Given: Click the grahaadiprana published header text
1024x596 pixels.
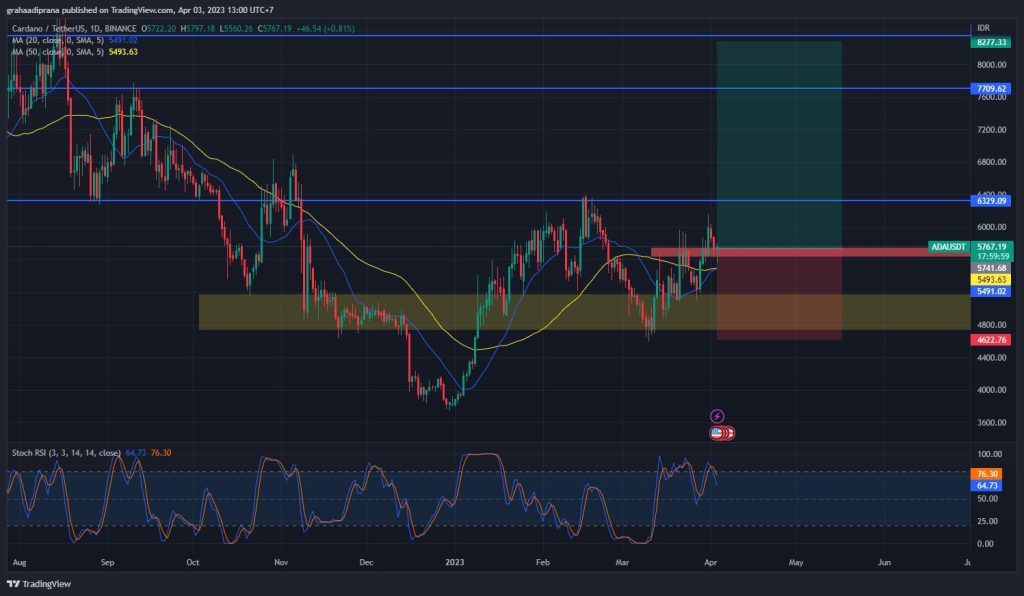Looking at the screenshot, I should point(140,10).
